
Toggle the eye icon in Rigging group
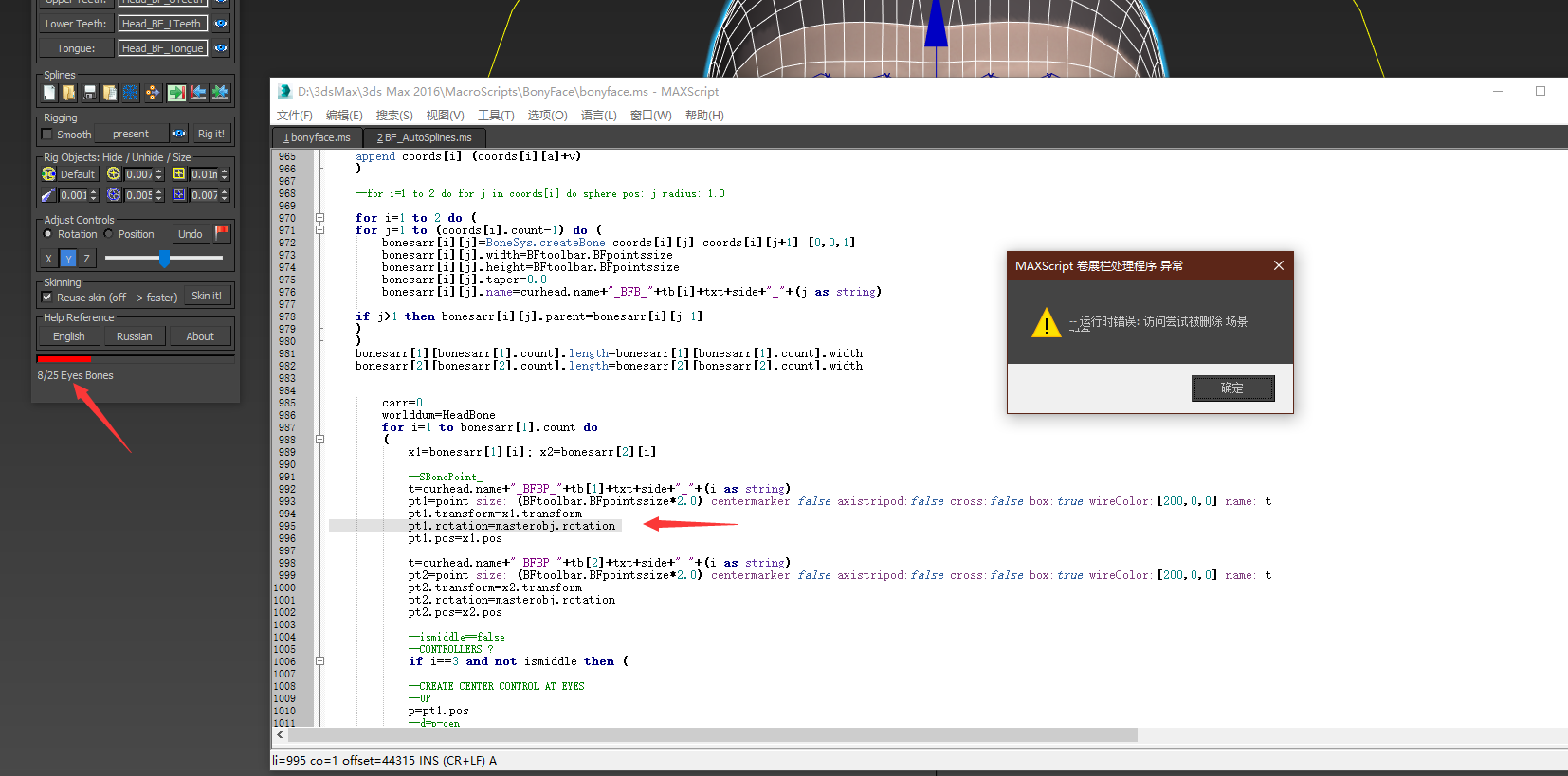click(x=179, y=134)
